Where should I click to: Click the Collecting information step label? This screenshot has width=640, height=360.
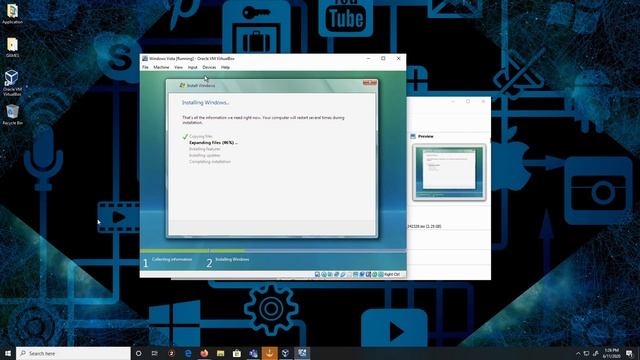[172, 260]
